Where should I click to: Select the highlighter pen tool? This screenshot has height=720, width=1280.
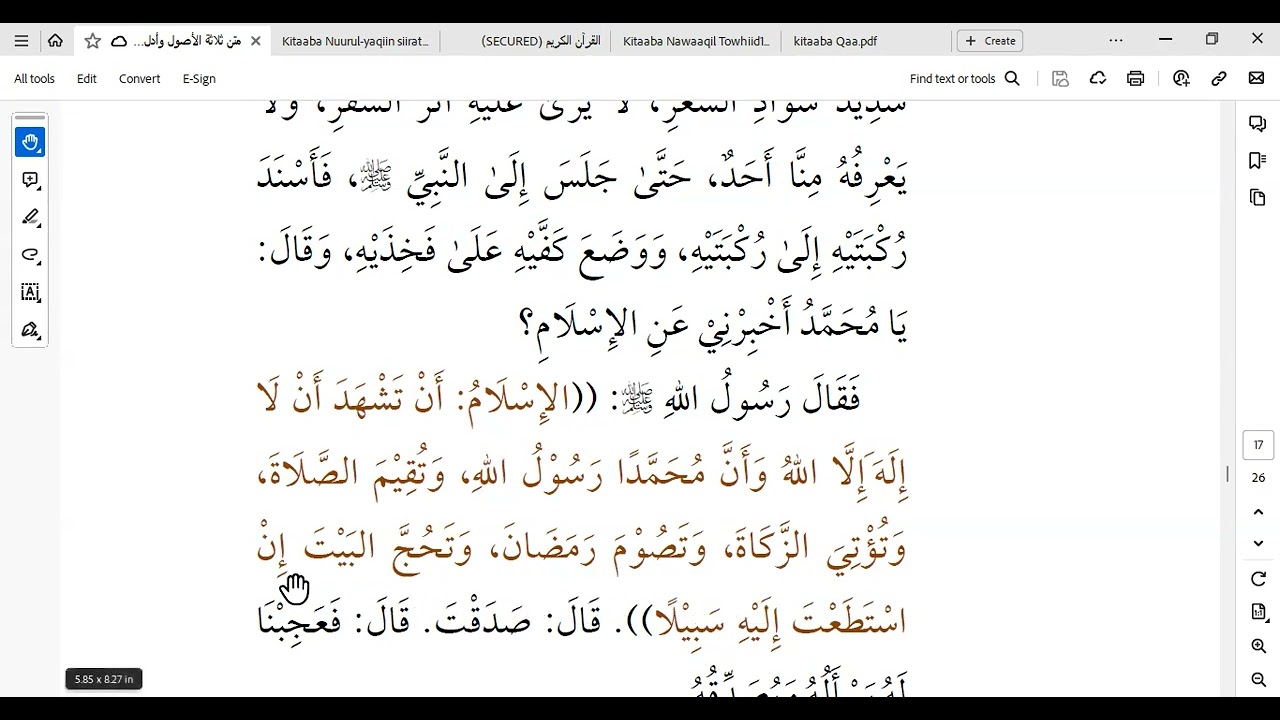[x=30, y=218]
